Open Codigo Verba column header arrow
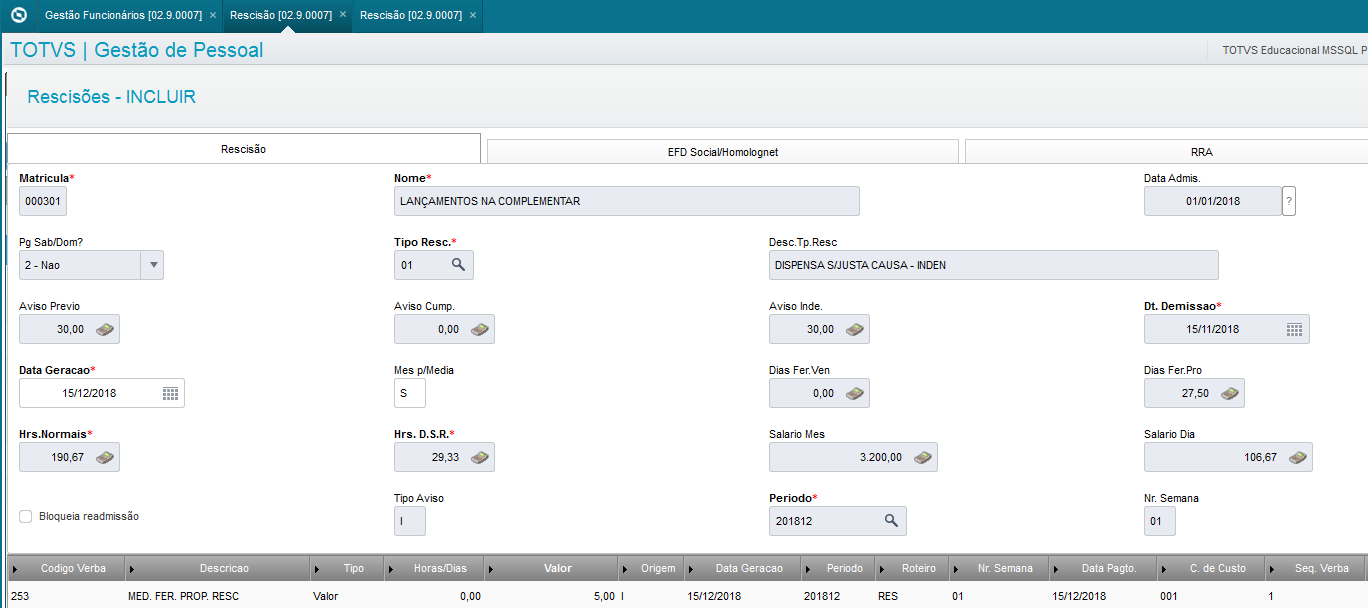Screen dimensions: 1368x608 tap(14, 568)
